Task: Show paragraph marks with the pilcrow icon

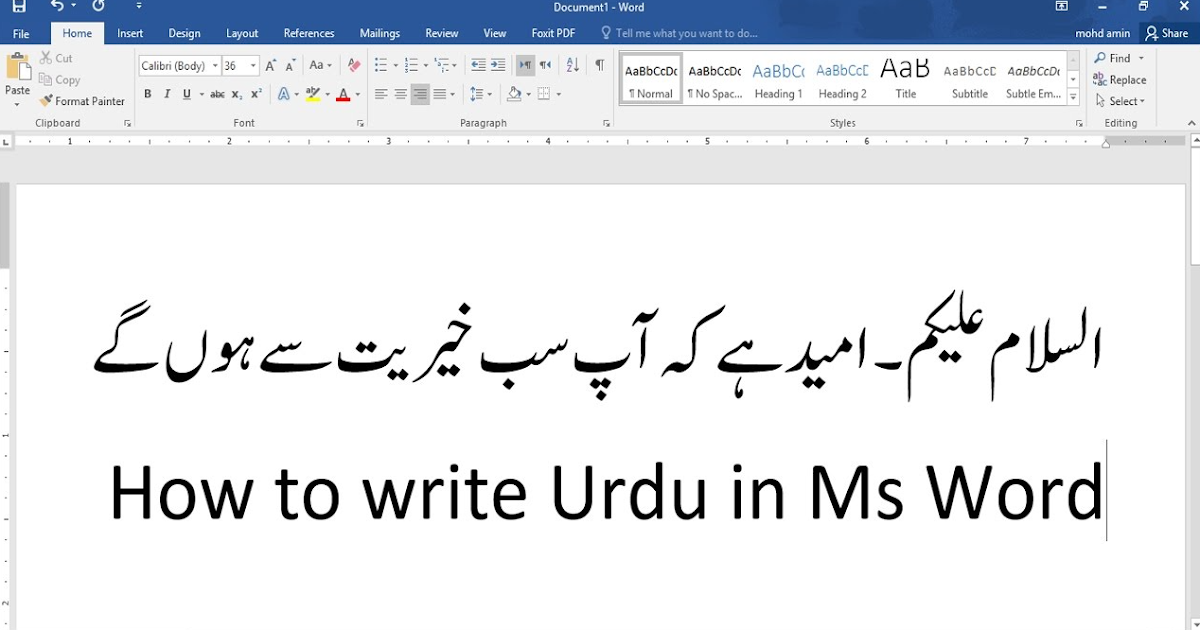Action: point(598,66)
